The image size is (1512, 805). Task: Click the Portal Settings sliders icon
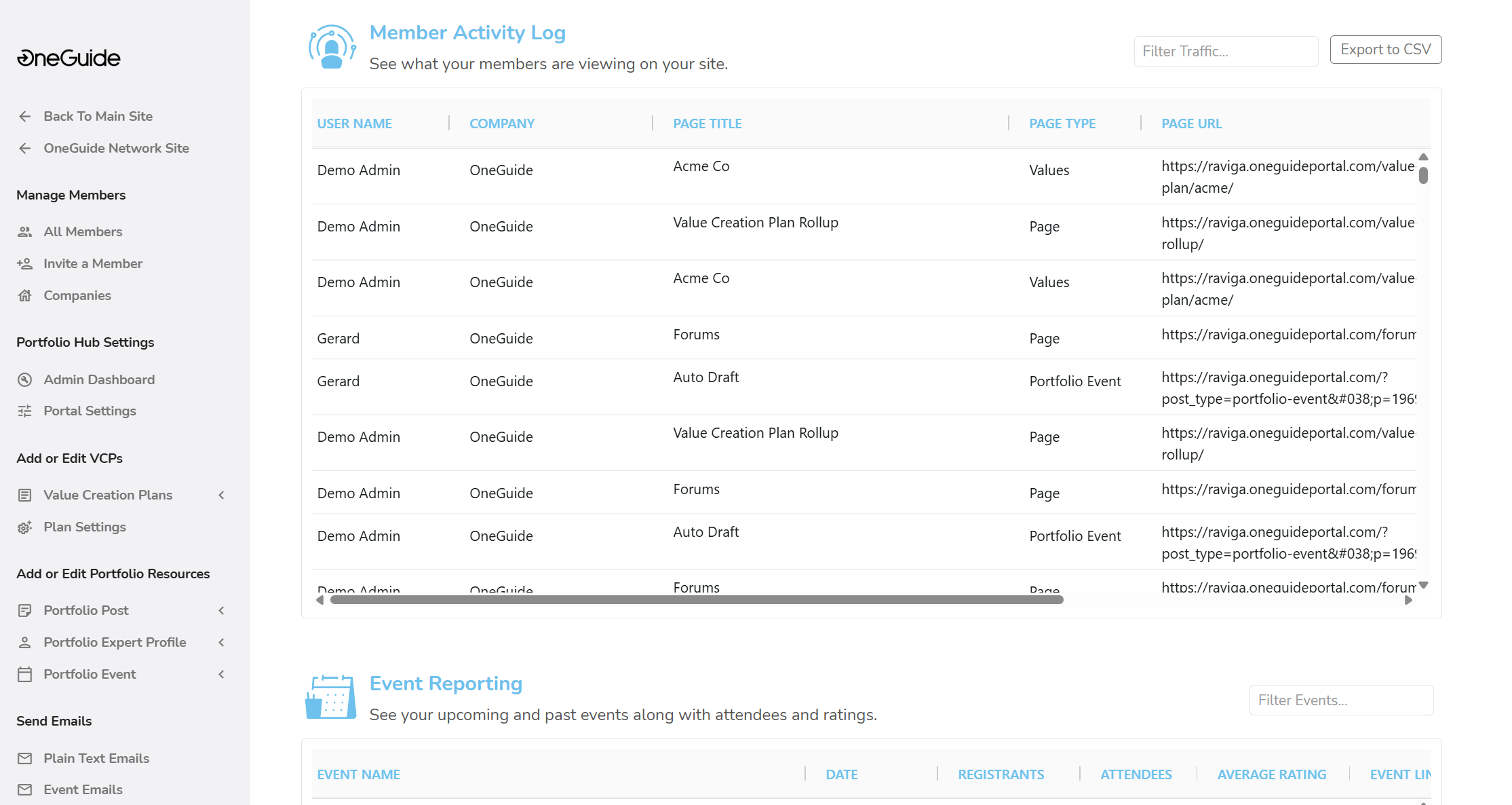25,411
